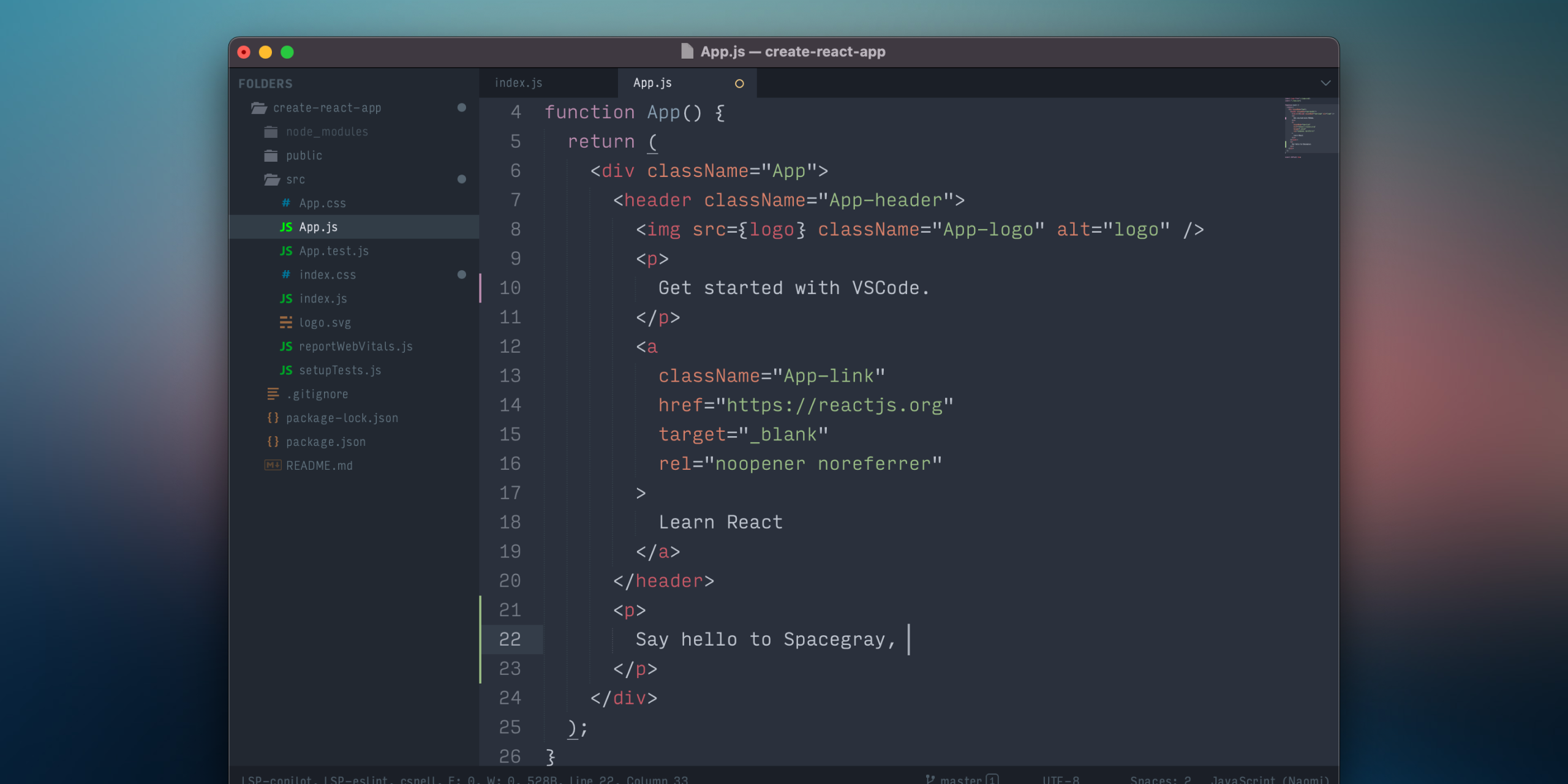Click the JS icon next to reportWebVitals.js
This screenshot has width=1568, height=784.
[x=286, y=347]
